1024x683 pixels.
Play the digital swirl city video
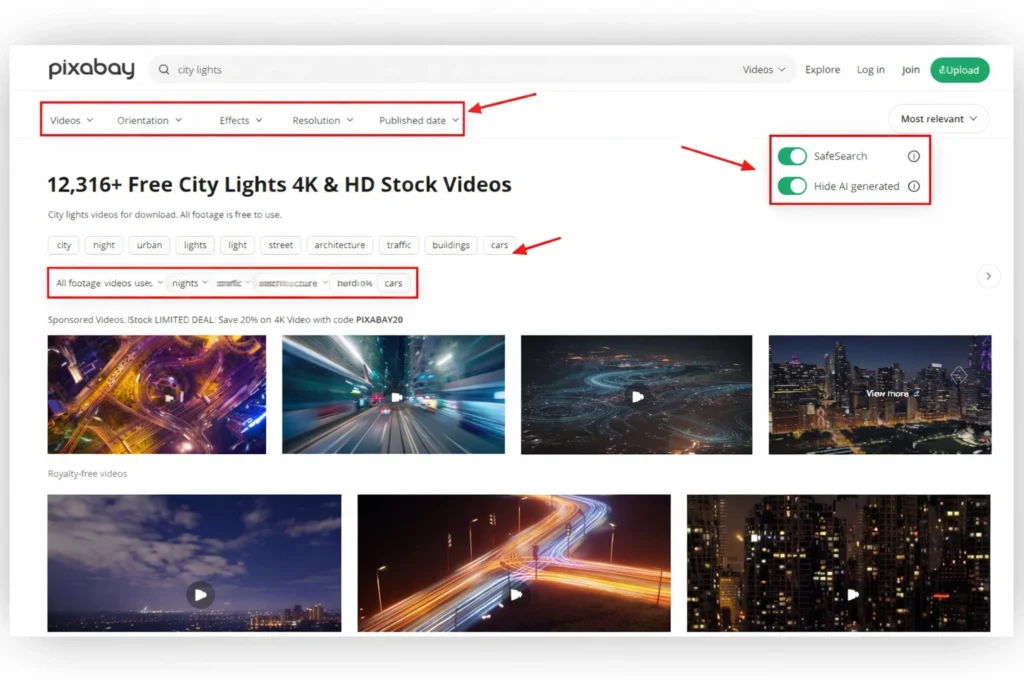pyautogui.click(x=636, y=396)
